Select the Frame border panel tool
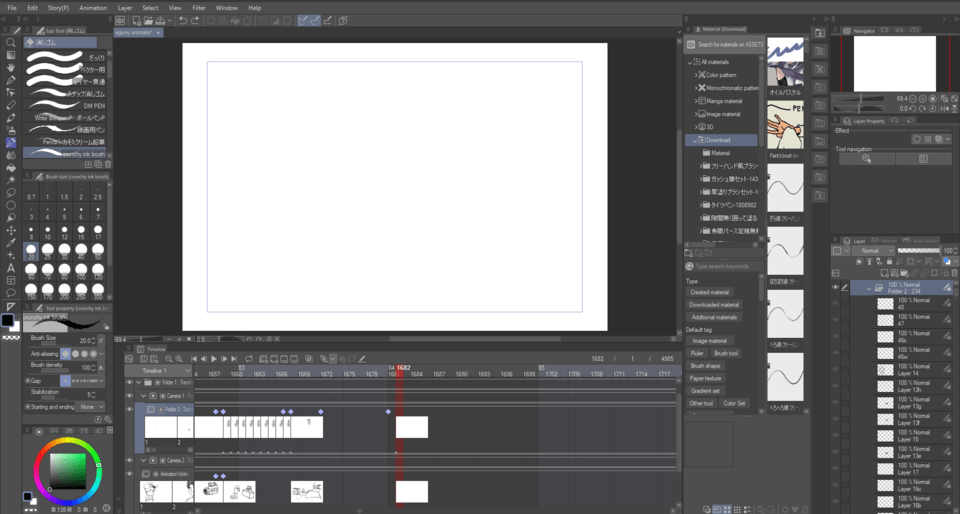The width and height of the screenshot is (960, 514). point(10,280)
